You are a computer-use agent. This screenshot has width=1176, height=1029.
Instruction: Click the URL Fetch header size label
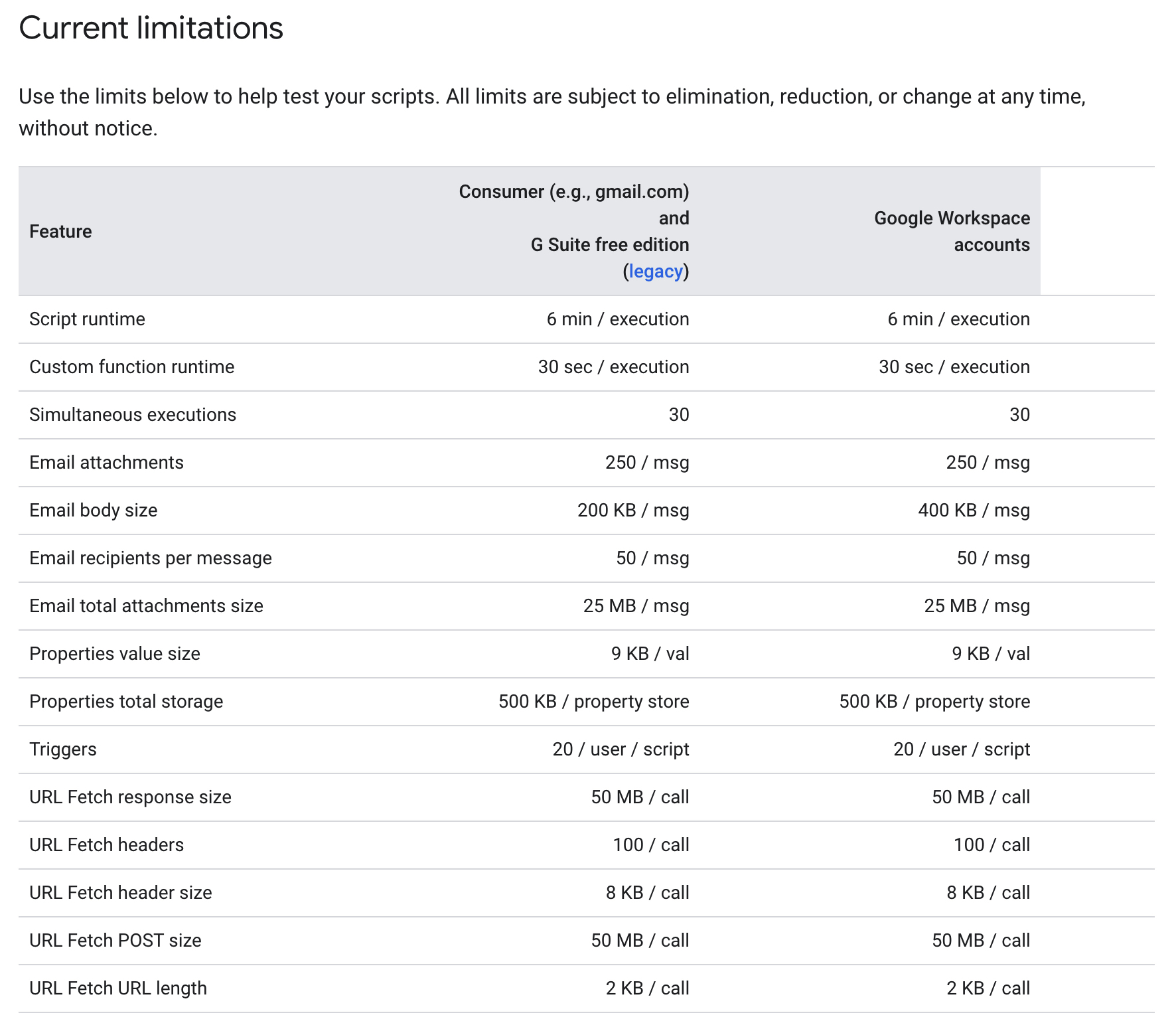pos(121,893)
